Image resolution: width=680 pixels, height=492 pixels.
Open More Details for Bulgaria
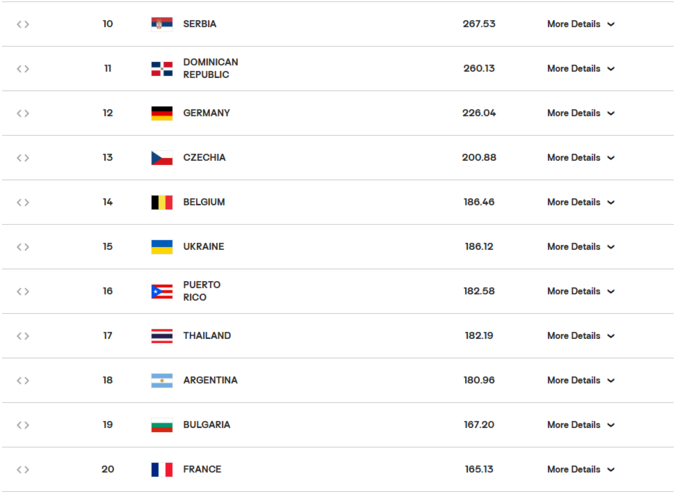click(x=580, y=425)
